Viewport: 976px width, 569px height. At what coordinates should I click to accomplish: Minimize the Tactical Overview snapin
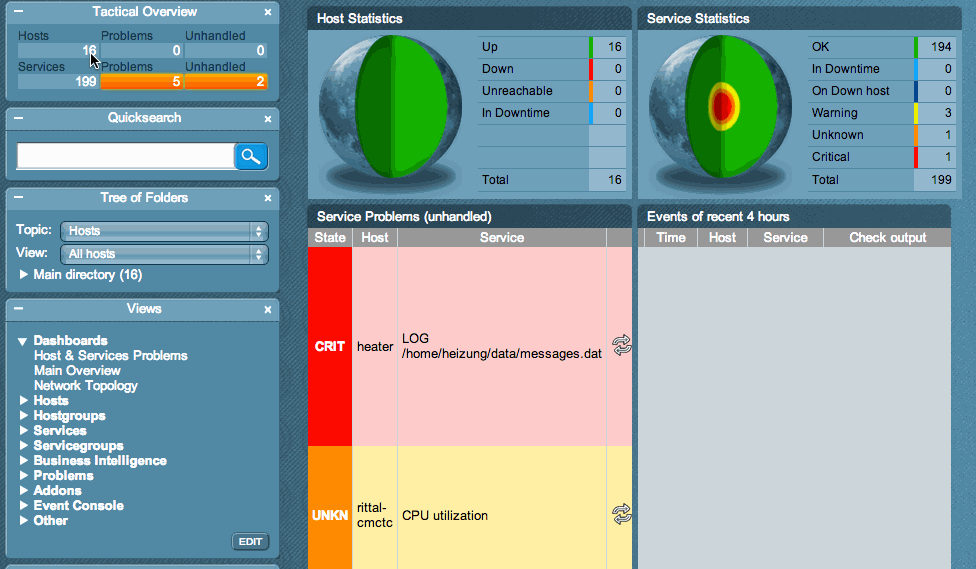19,11
